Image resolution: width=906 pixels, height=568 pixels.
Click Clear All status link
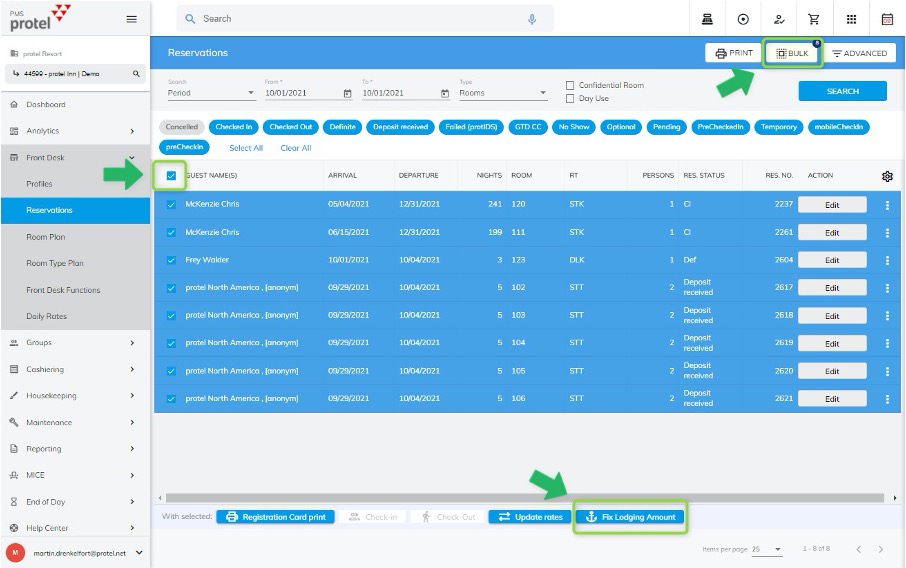(296, 149)
